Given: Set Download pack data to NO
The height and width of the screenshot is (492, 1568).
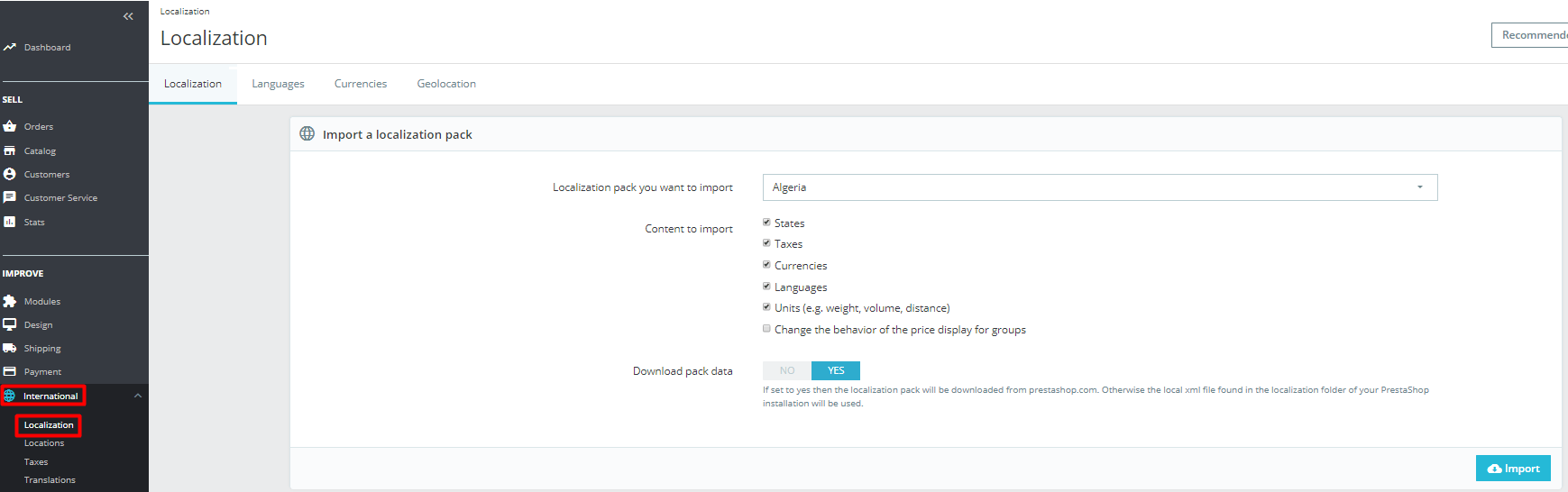Looking at the screenshot, I should coord(787,370).
